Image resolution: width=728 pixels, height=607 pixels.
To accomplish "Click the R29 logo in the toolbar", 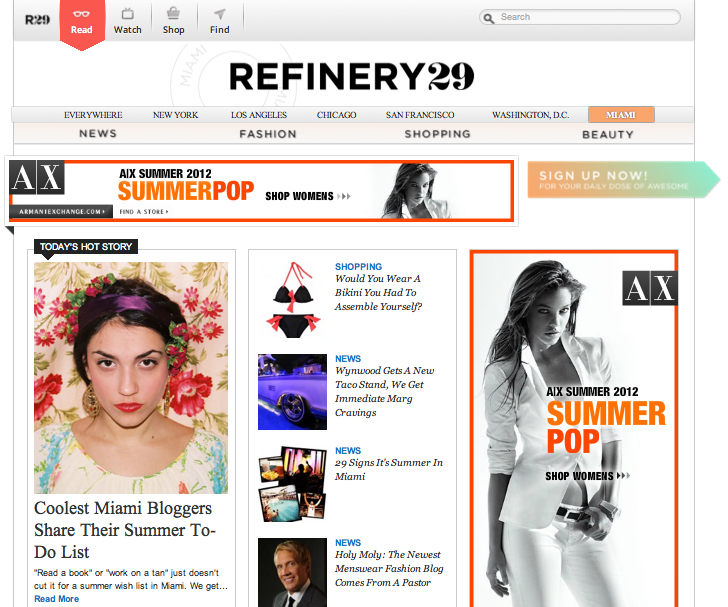I will coord(37,20).
